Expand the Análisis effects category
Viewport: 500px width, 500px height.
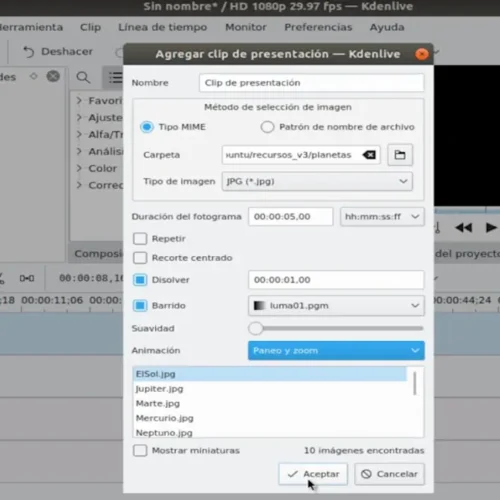pyautogui.click(x=79, y=151)
